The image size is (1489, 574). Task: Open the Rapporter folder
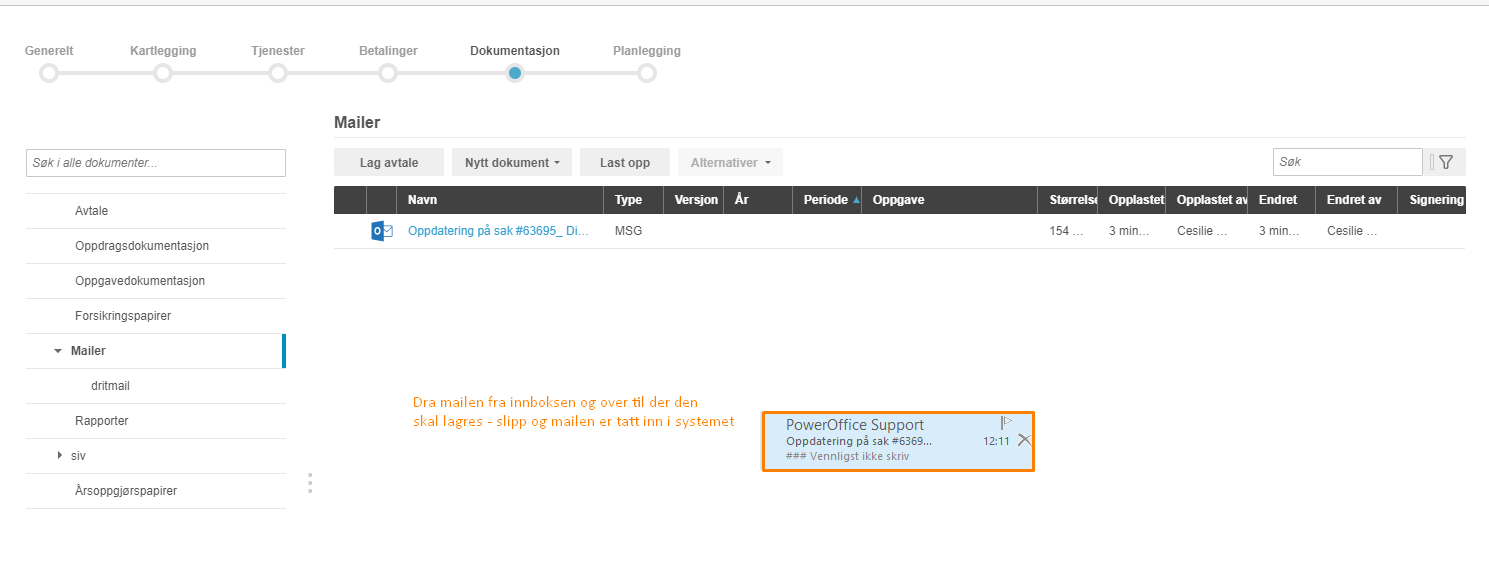(x=155, y=421)
